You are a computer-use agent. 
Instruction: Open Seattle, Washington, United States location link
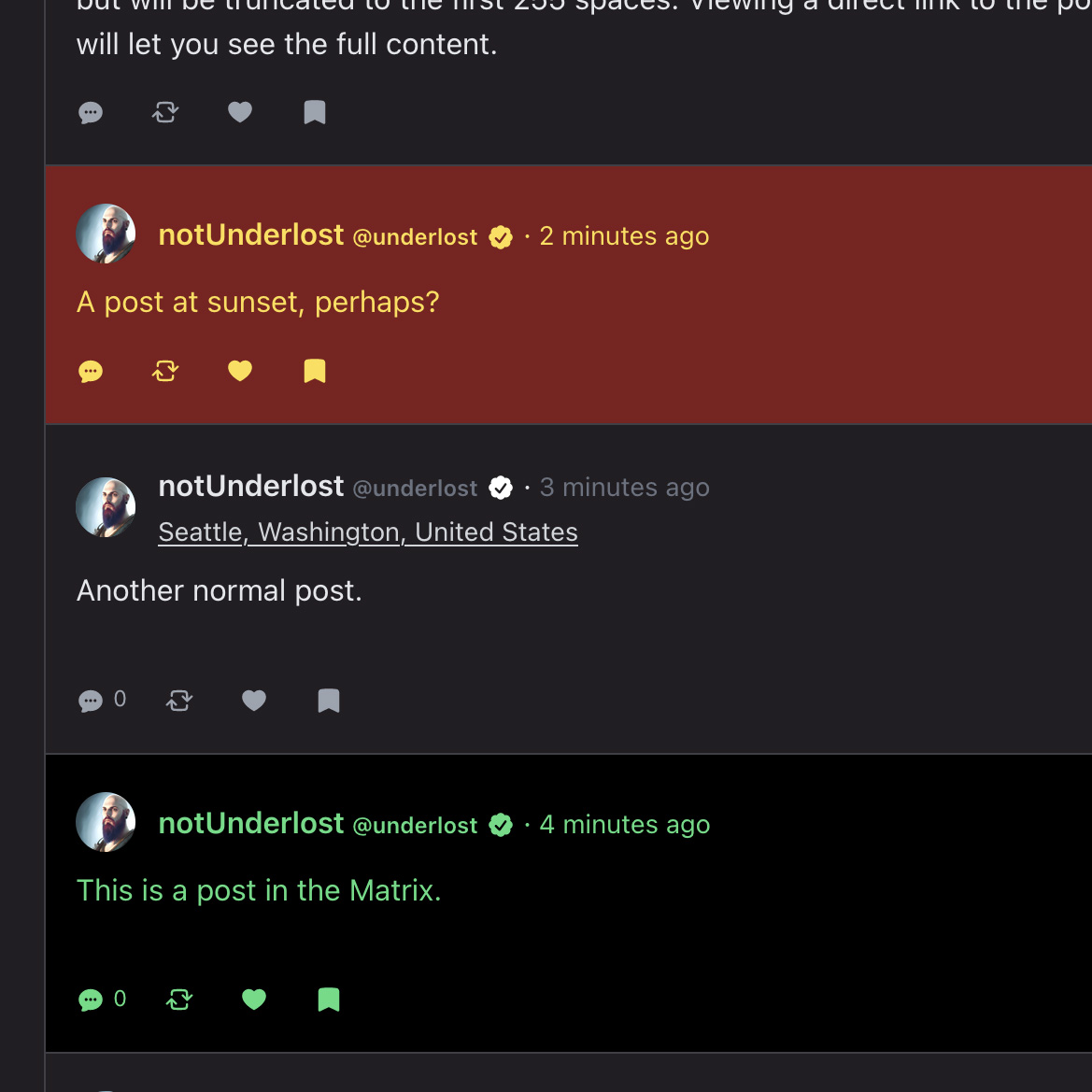tap(368, 532)
